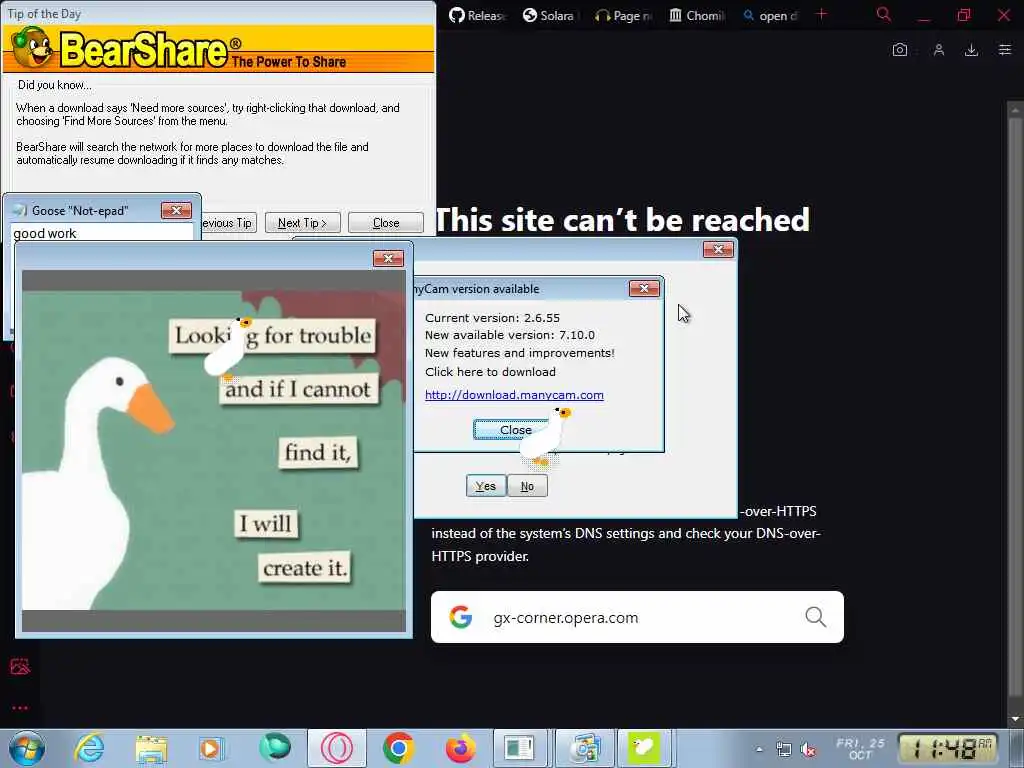Click the magnifier icon in Google search box
Image resolution: width=1024 pixels, height=768 pixels.
point(815,616)
